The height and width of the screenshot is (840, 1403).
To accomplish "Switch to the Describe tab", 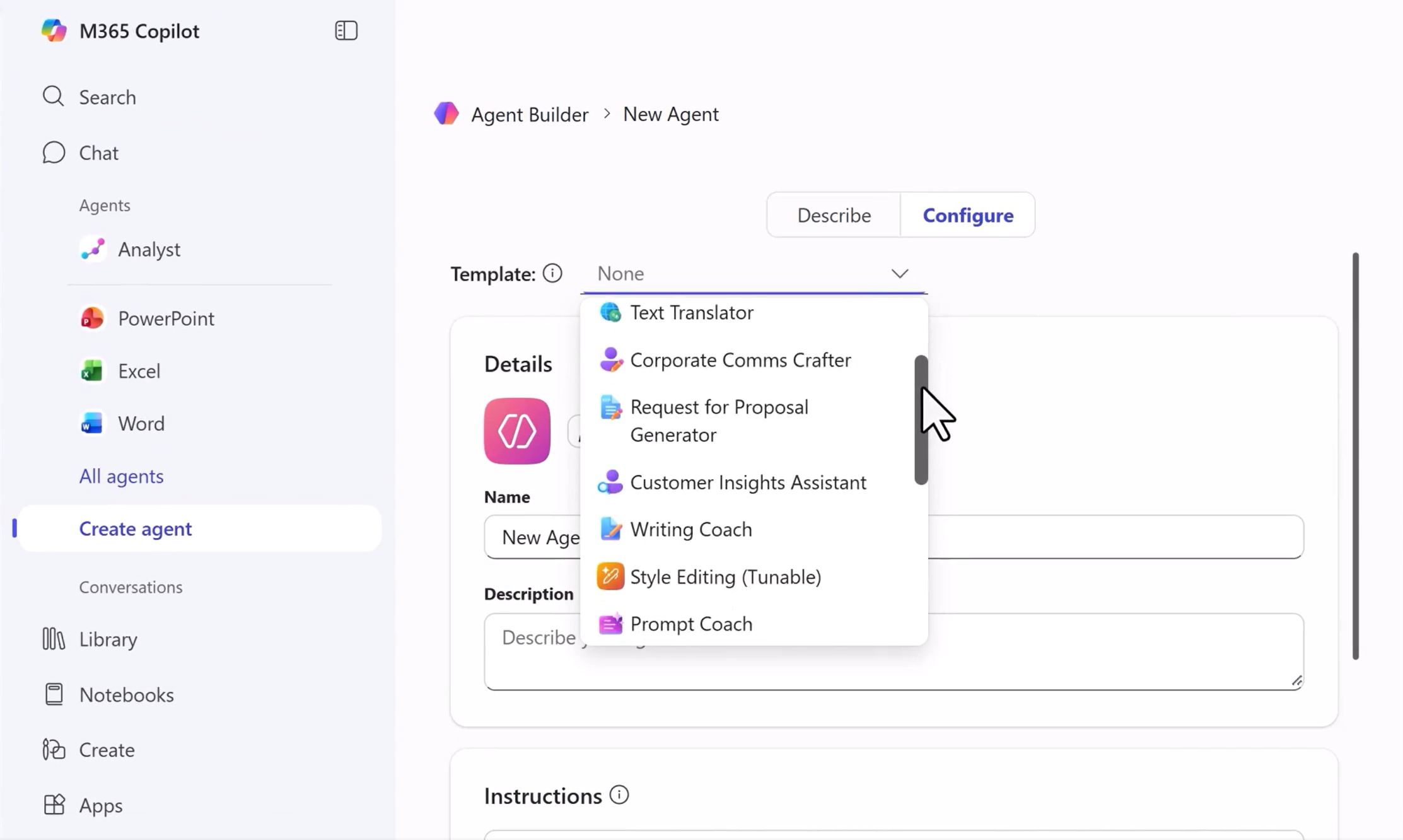I will pyautogui.click(x=834, y=215).
